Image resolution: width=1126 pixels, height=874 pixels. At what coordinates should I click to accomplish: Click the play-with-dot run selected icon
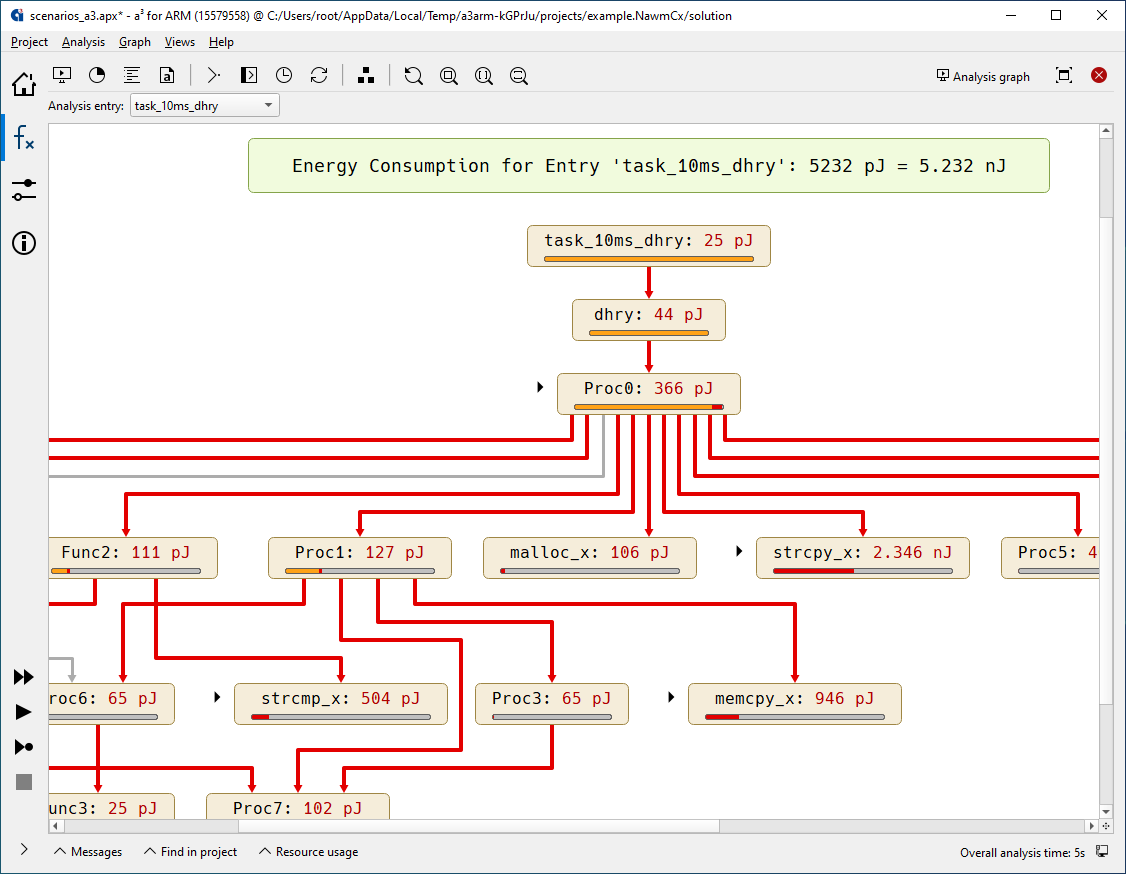tap(24, 747)
